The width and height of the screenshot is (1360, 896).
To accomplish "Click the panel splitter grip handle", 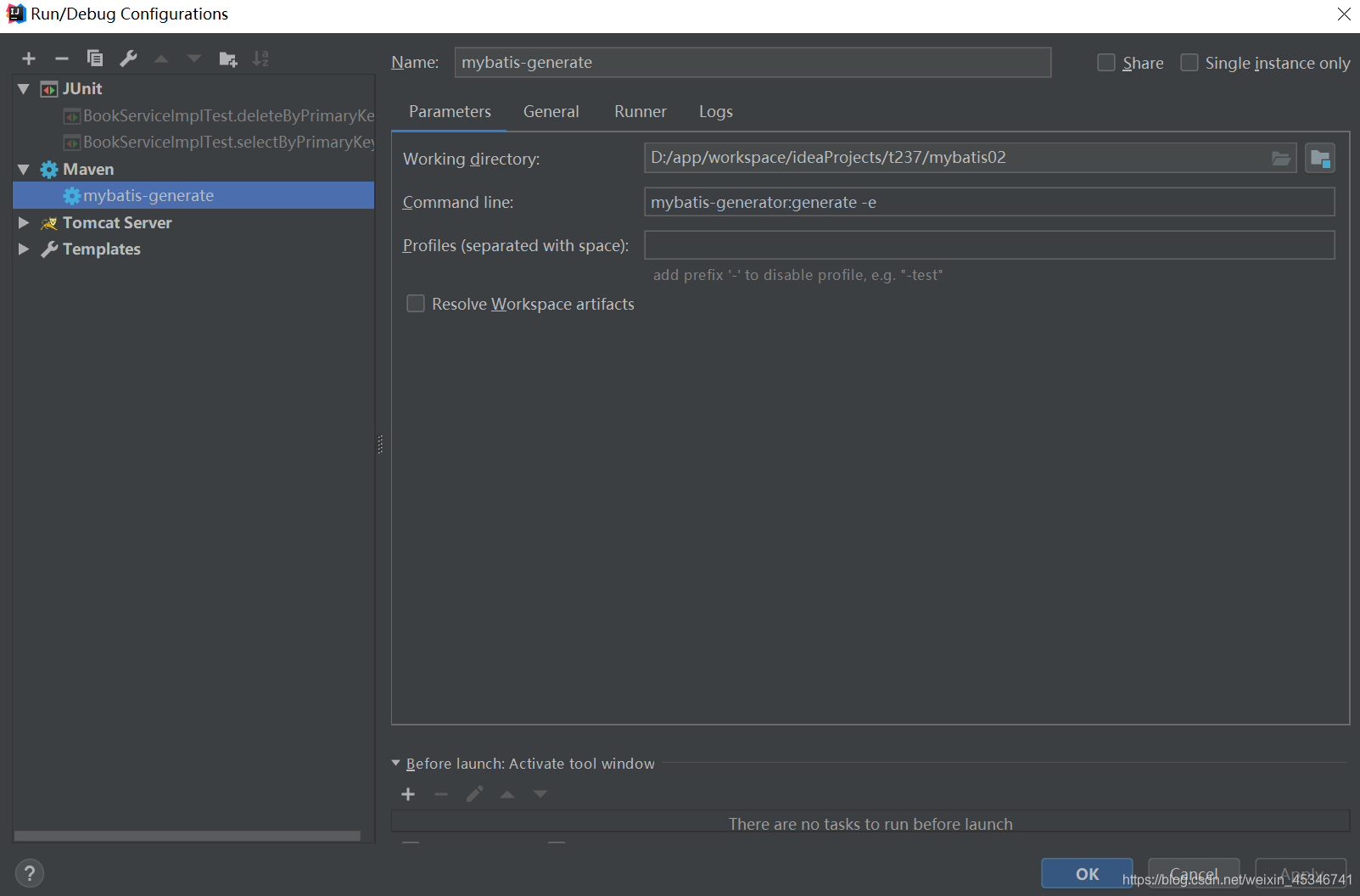I will [380, 445].
